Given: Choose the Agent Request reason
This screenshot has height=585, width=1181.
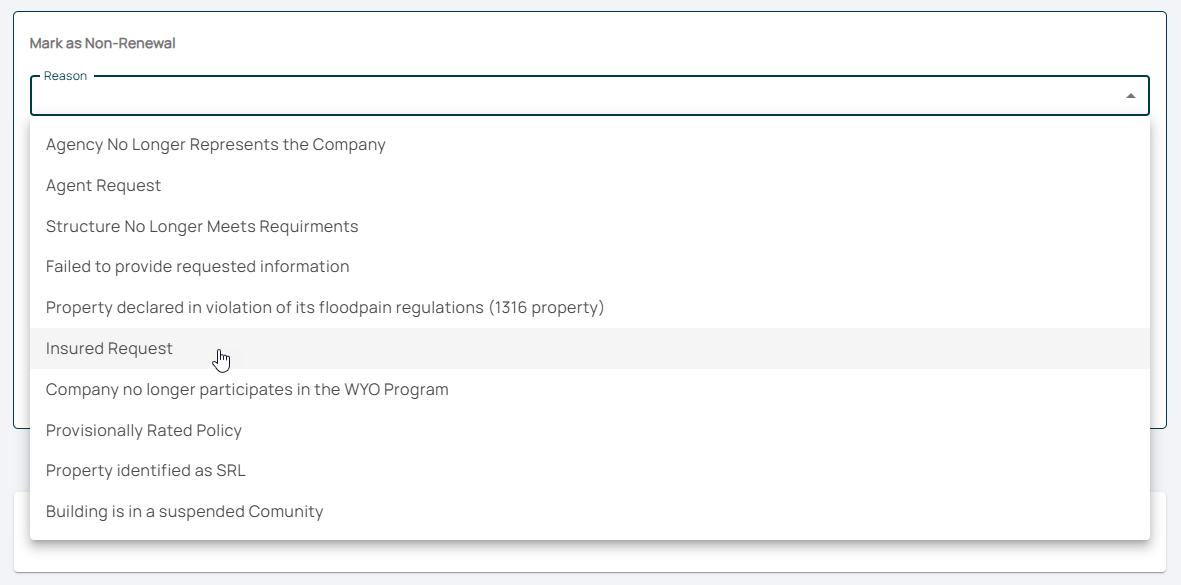Looking at the screenshot, I should (103, 185).
